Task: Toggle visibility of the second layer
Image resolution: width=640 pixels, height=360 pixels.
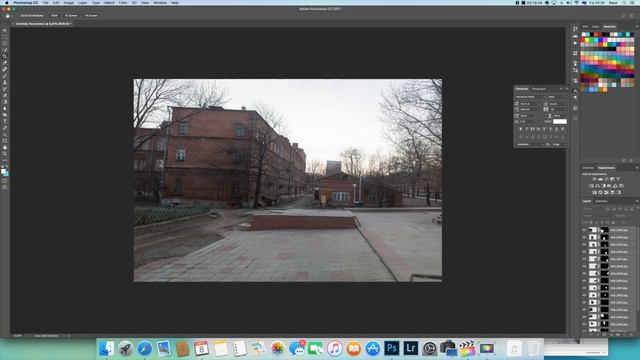Action: tap(584, 237)
